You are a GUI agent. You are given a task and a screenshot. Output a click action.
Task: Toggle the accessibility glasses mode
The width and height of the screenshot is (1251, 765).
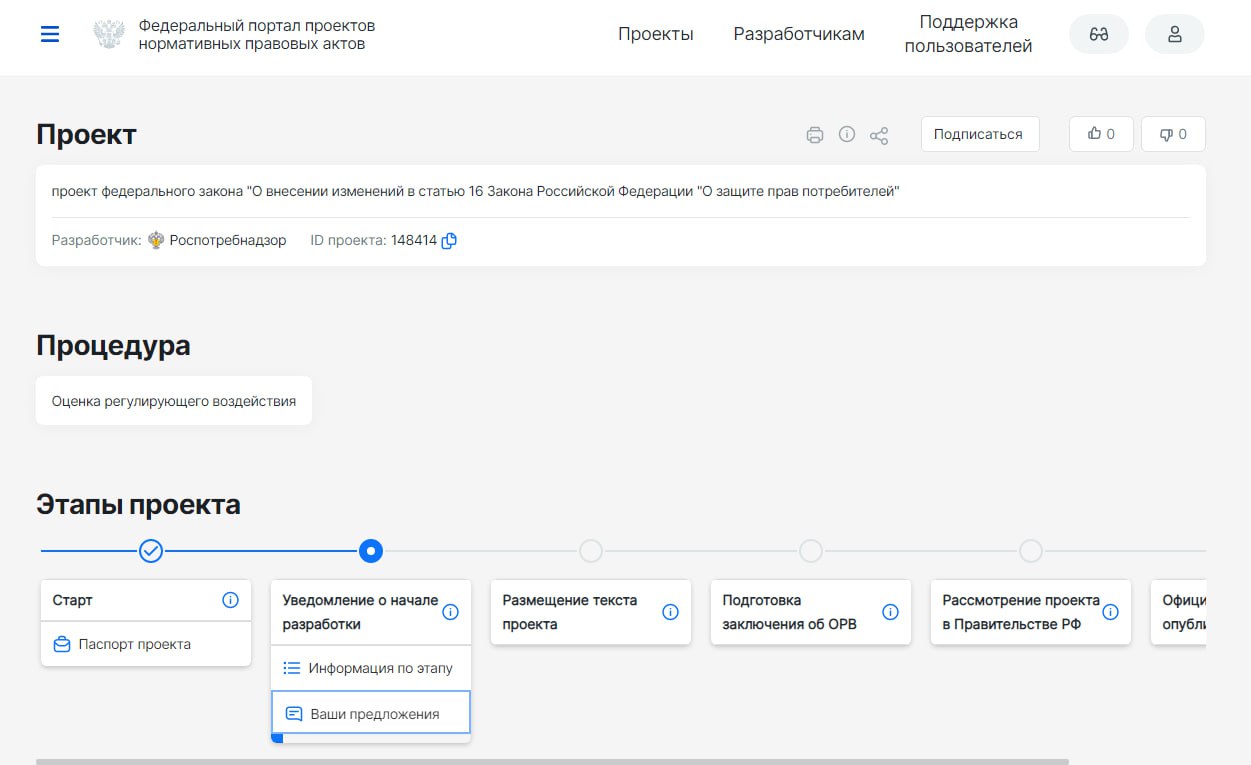pyautogui.click(x=1099, y=34)
